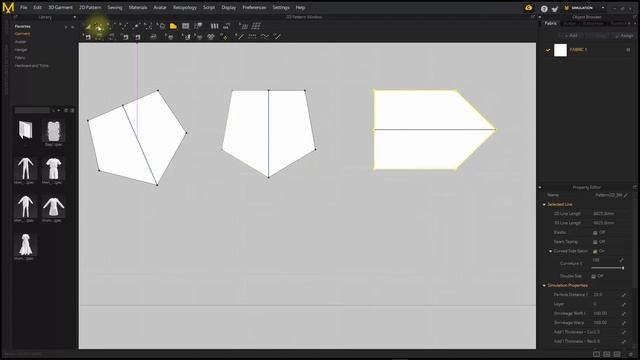Click the wavy line tool icon
Screen dimensions: 640x360
coord(264,37)
